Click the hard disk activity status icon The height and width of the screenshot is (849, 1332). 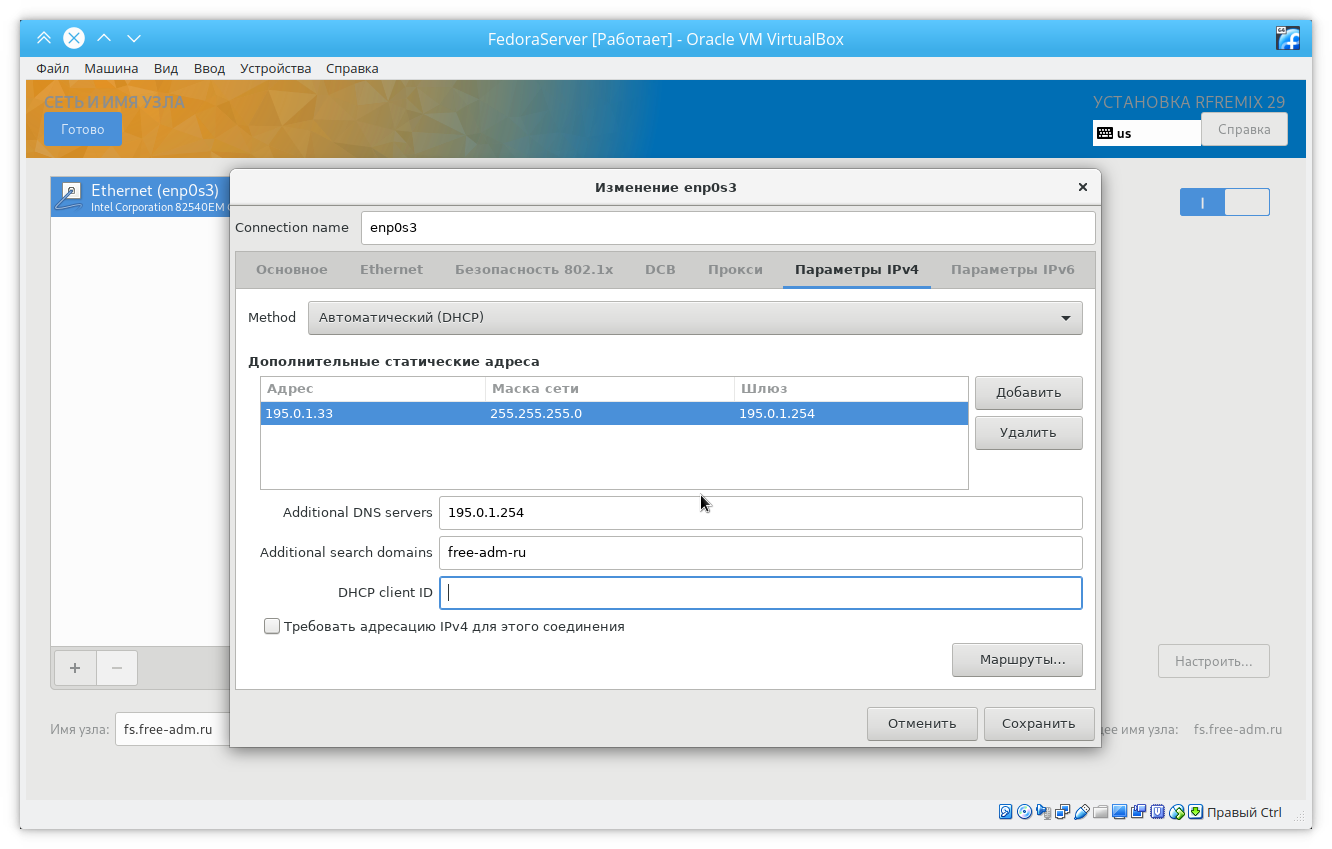(x=1006, y=812)
